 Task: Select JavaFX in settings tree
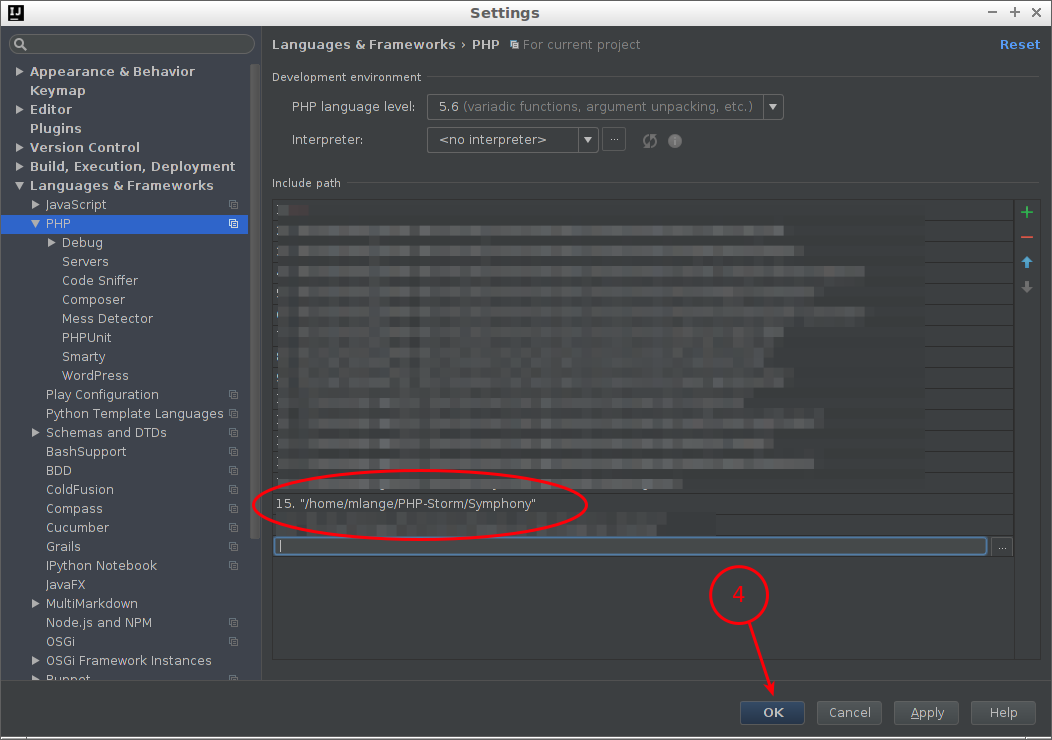tap(66, 584)
